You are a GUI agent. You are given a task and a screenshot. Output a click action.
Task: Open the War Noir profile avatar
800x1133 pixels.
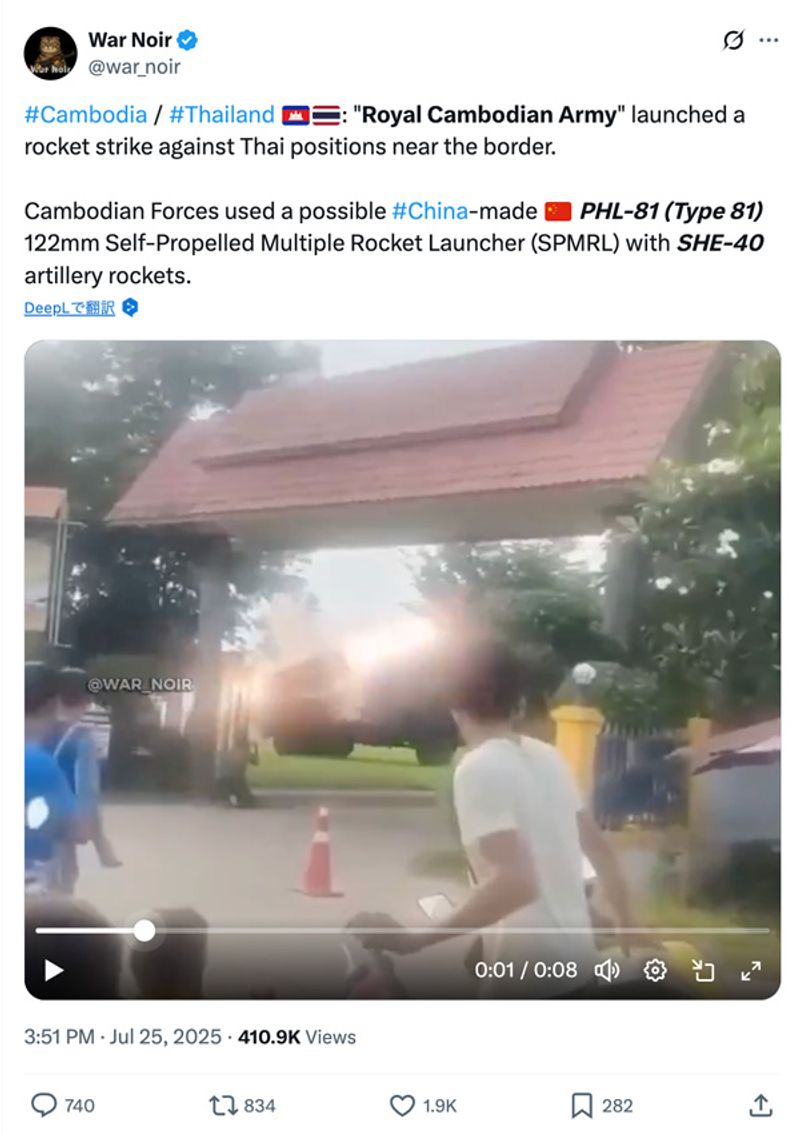pyautogui.click(x=50, y=53)
